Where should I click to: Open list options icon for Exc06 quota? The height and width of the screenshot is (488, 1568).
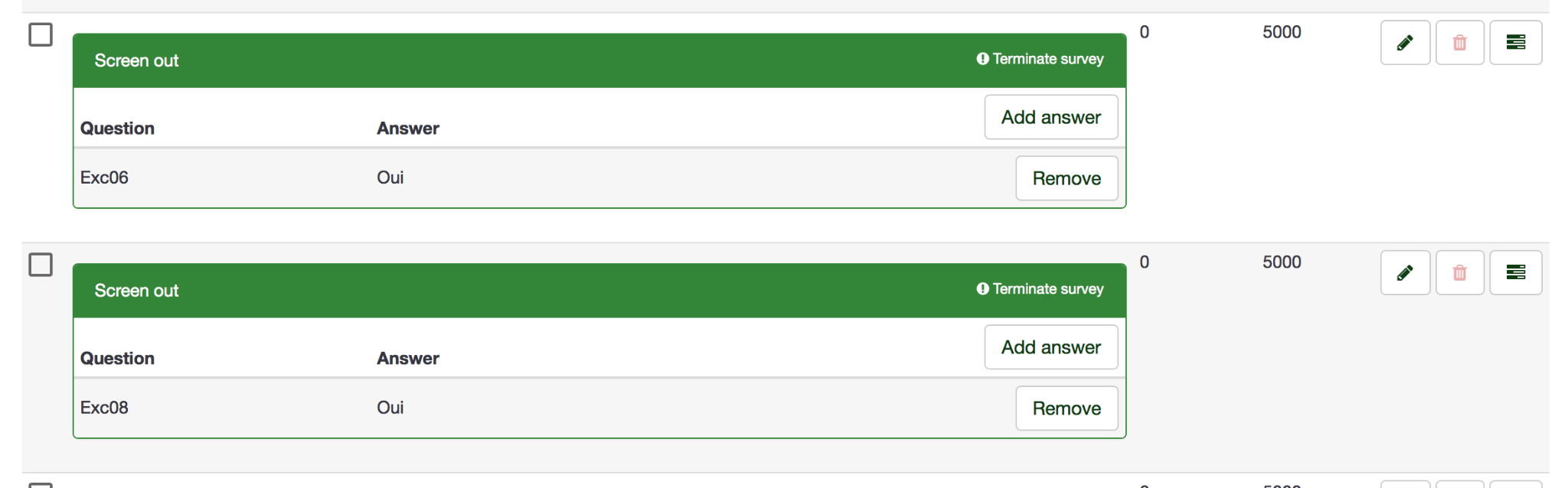click(x=1515, y=43)
